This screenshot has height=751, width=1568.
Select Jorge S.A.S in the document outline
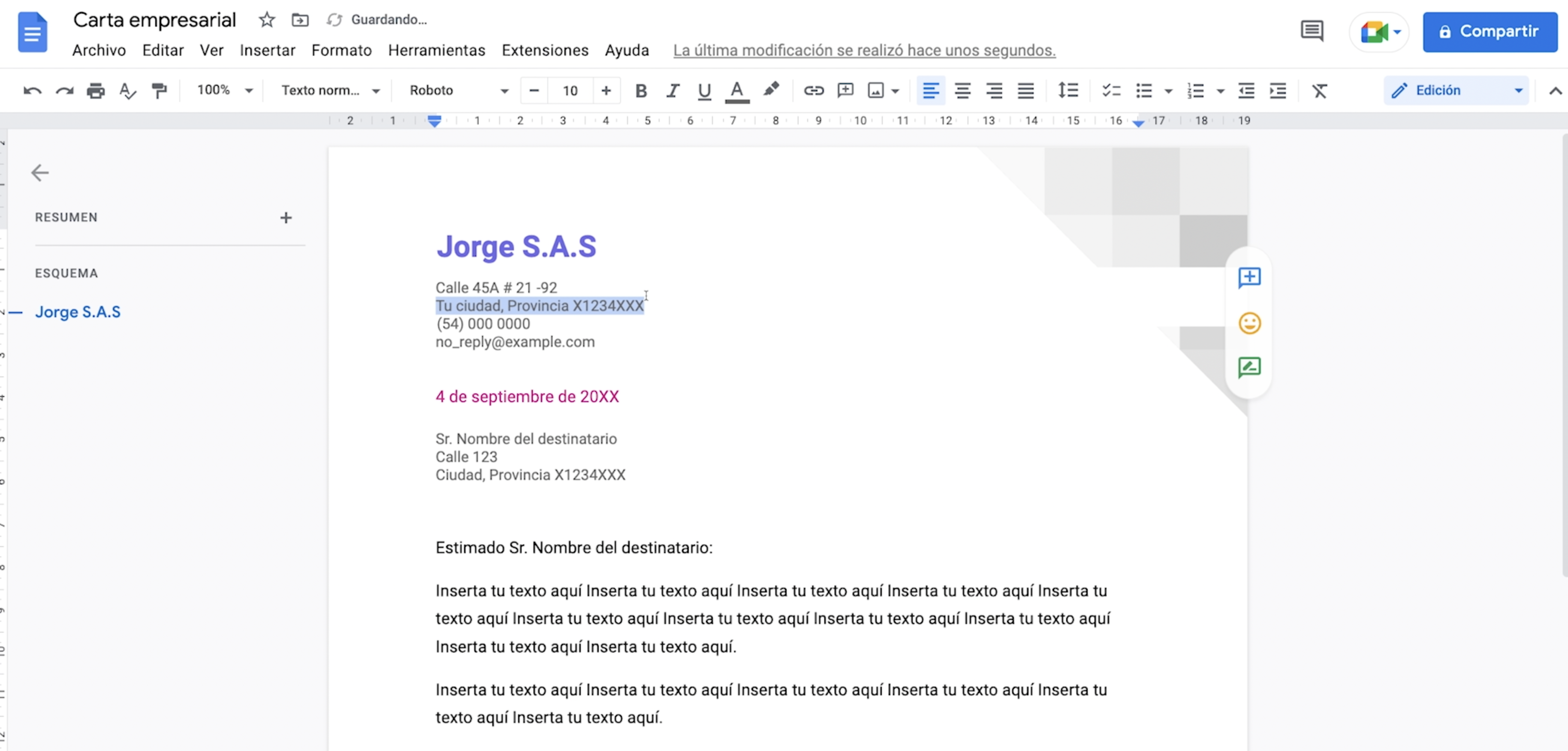78,312
